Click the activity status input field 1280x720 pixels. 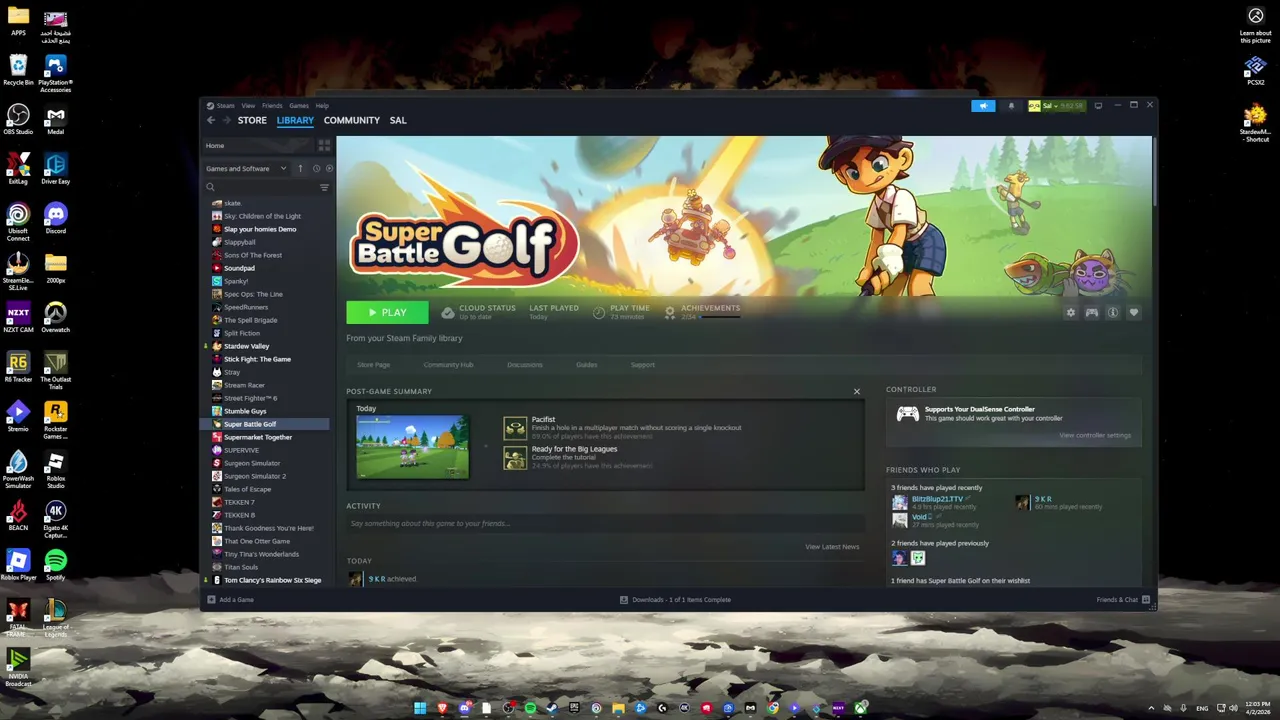pos(605,523)
